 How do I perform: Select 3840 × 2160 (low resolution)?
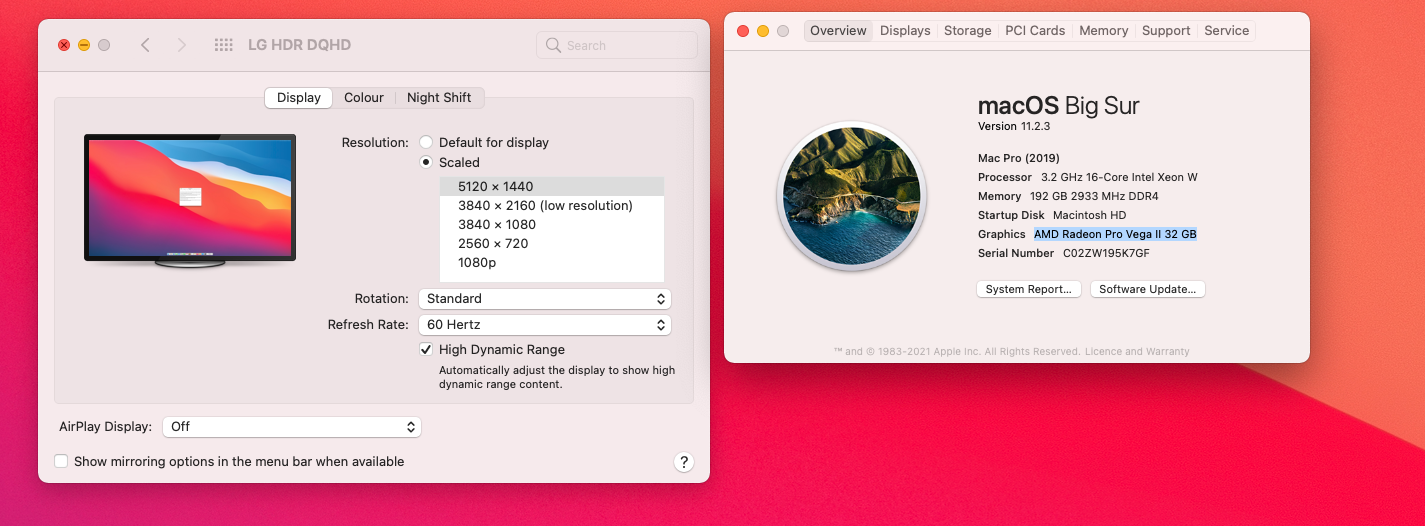tap(552, 205)
